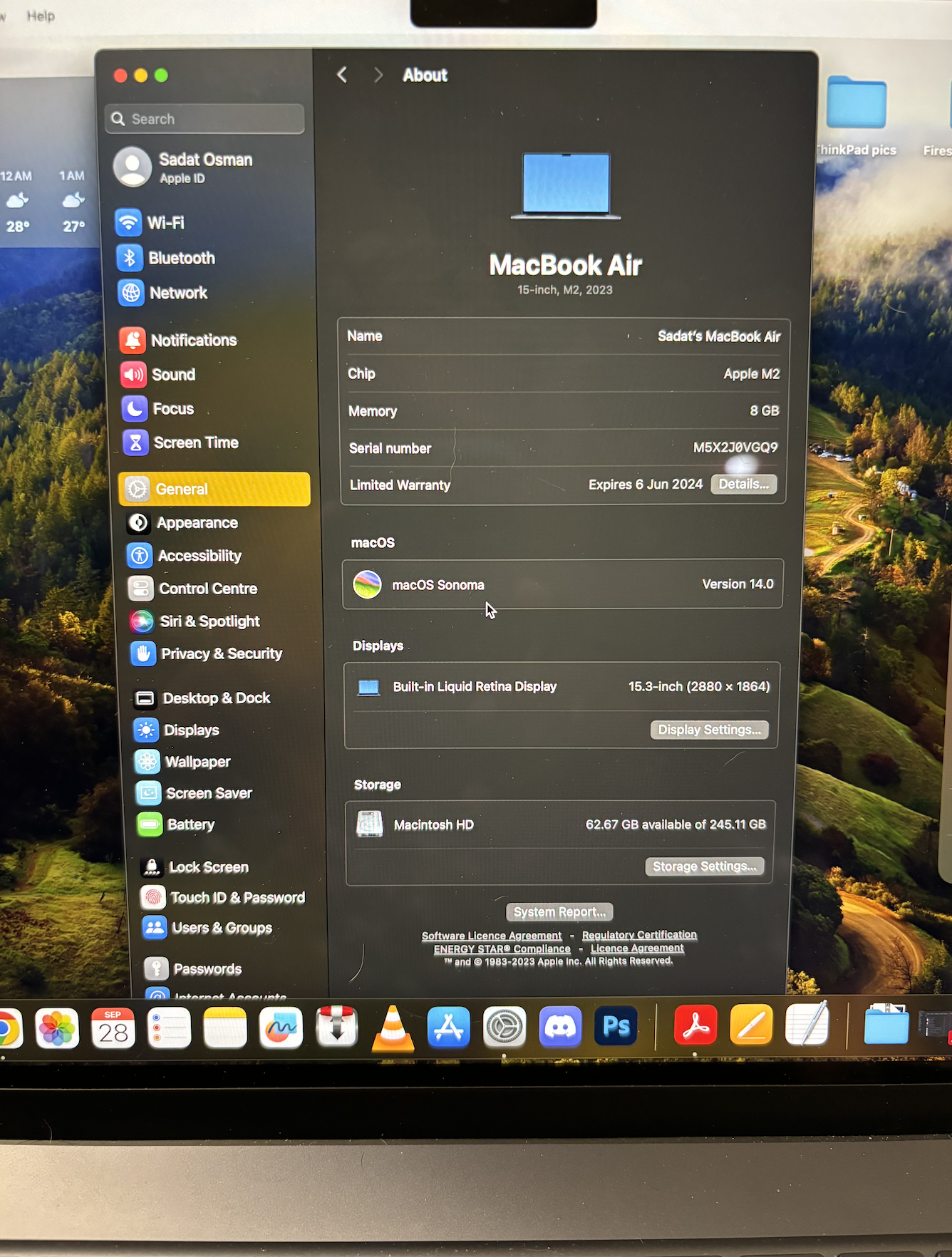Select the General category
This screenshot has width=952, height=1257.
pos(214,489)
